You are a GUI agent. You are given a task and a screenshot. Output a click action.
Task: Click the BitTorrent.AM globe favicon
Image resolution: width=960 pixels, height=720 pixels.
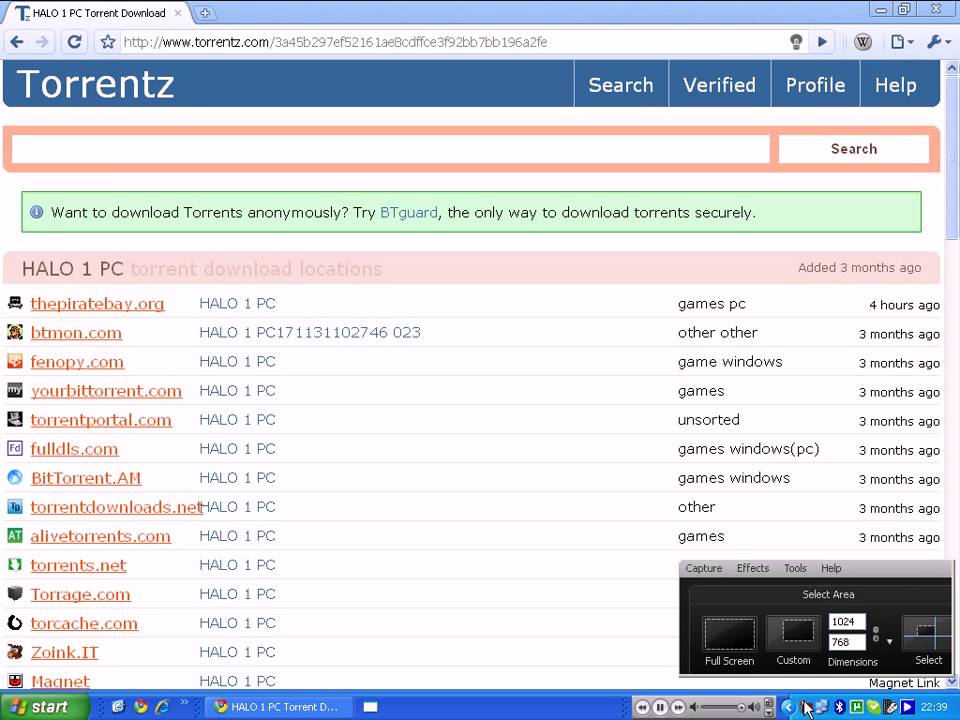coord(15,477)
